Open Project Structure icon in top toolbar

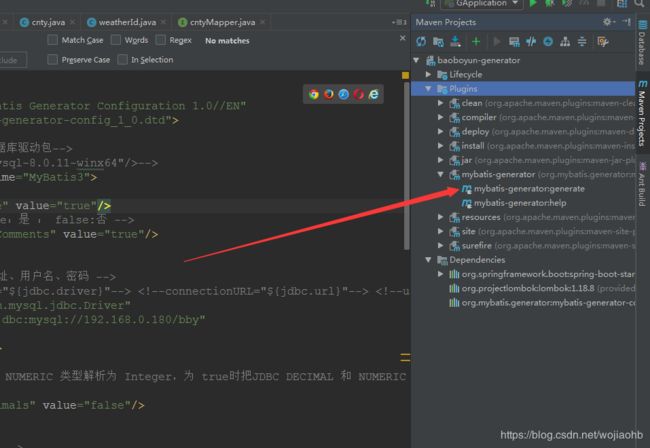tap(622, 3)
